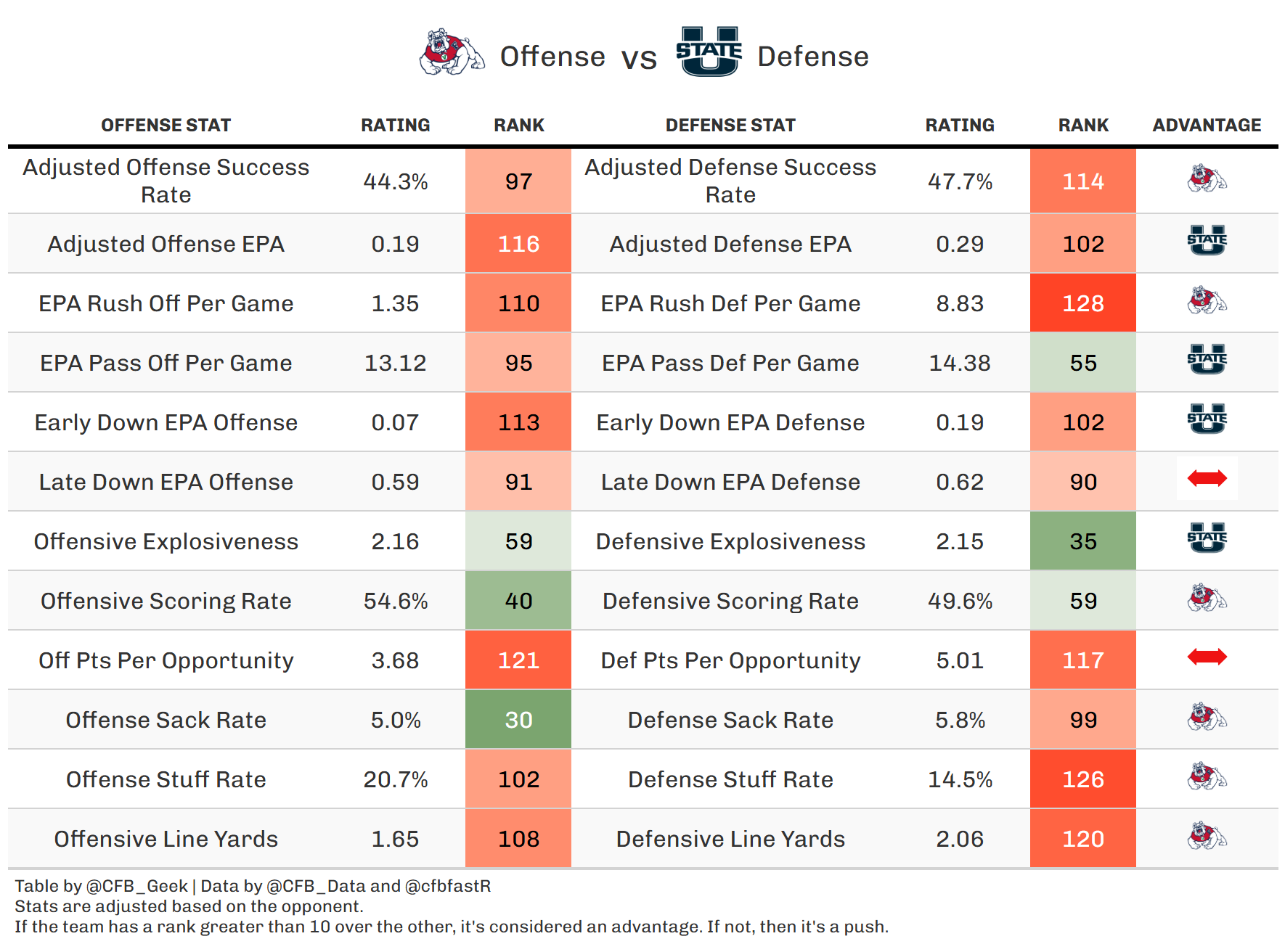Viewport: 1285px width, 952px height.
Task: Click the @cfbfastR handle in the footer
Action: pyautogui.click(x=448, y=886)
